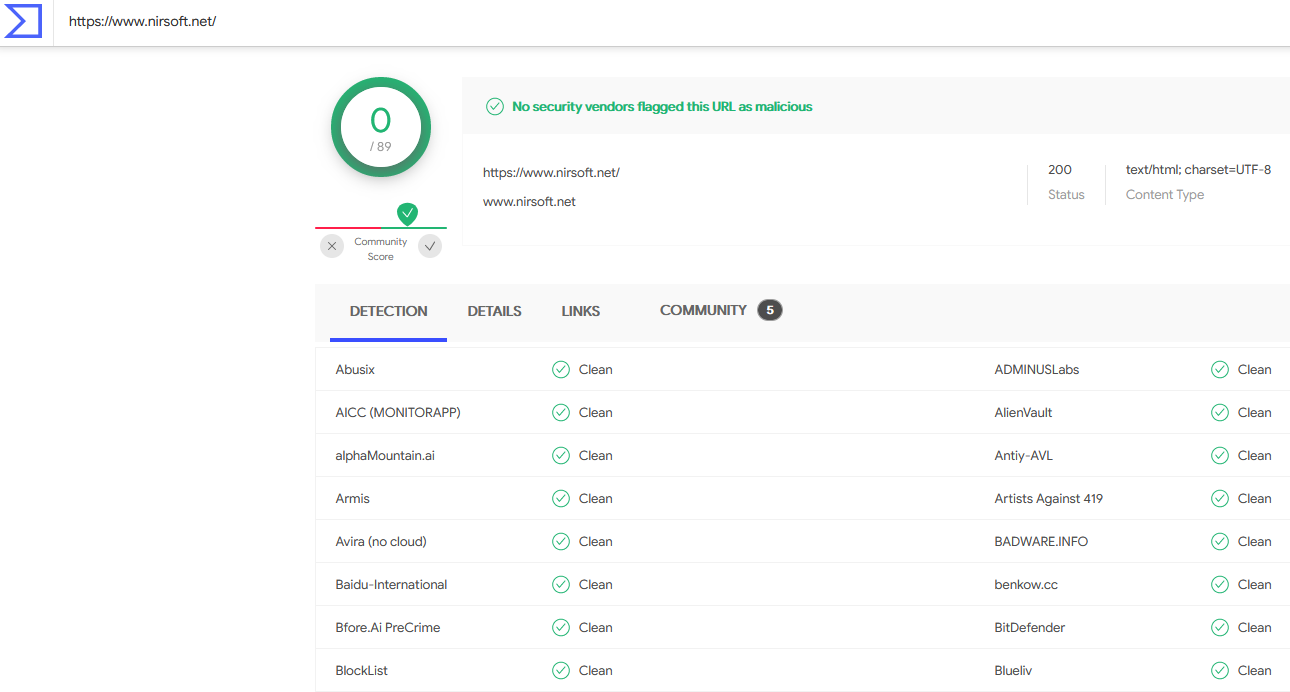Click the green check next to no-vendors-flagged message
1290x692 pixels.
(494, 106)
